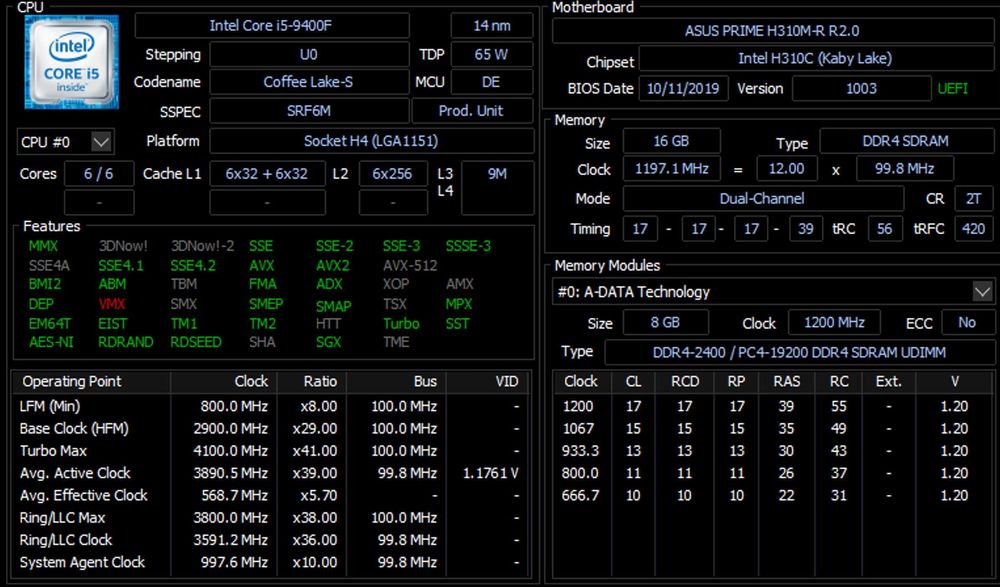Viewport: 1000px width, 587px height.
Task: Click the ASUS PRIME H310M-R R2.0 motherboard field
Action: coord(772,31)
